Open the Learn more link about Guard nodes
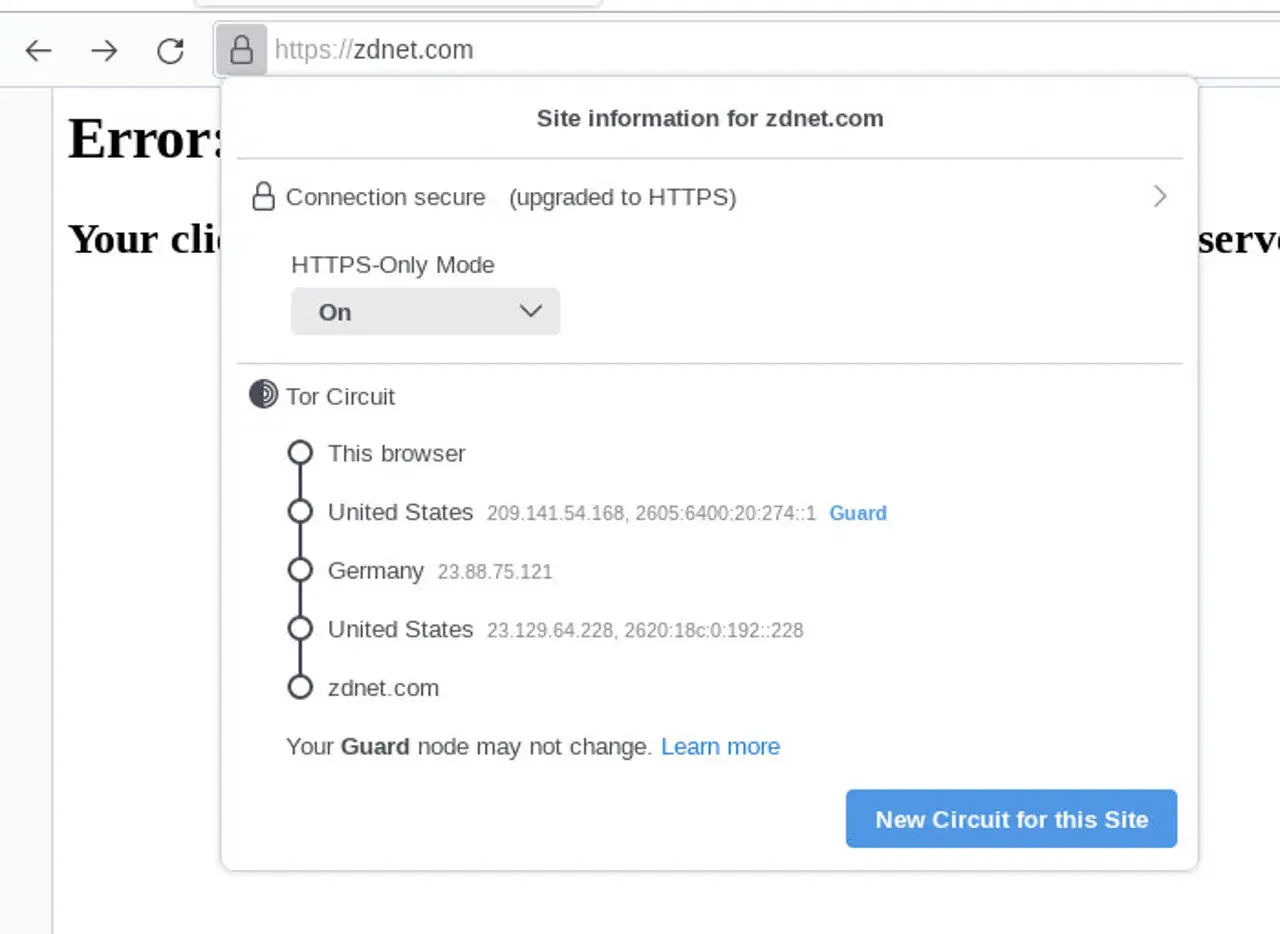The height and width of the screenshot is (934, 1280). click(x=720, y=746)
